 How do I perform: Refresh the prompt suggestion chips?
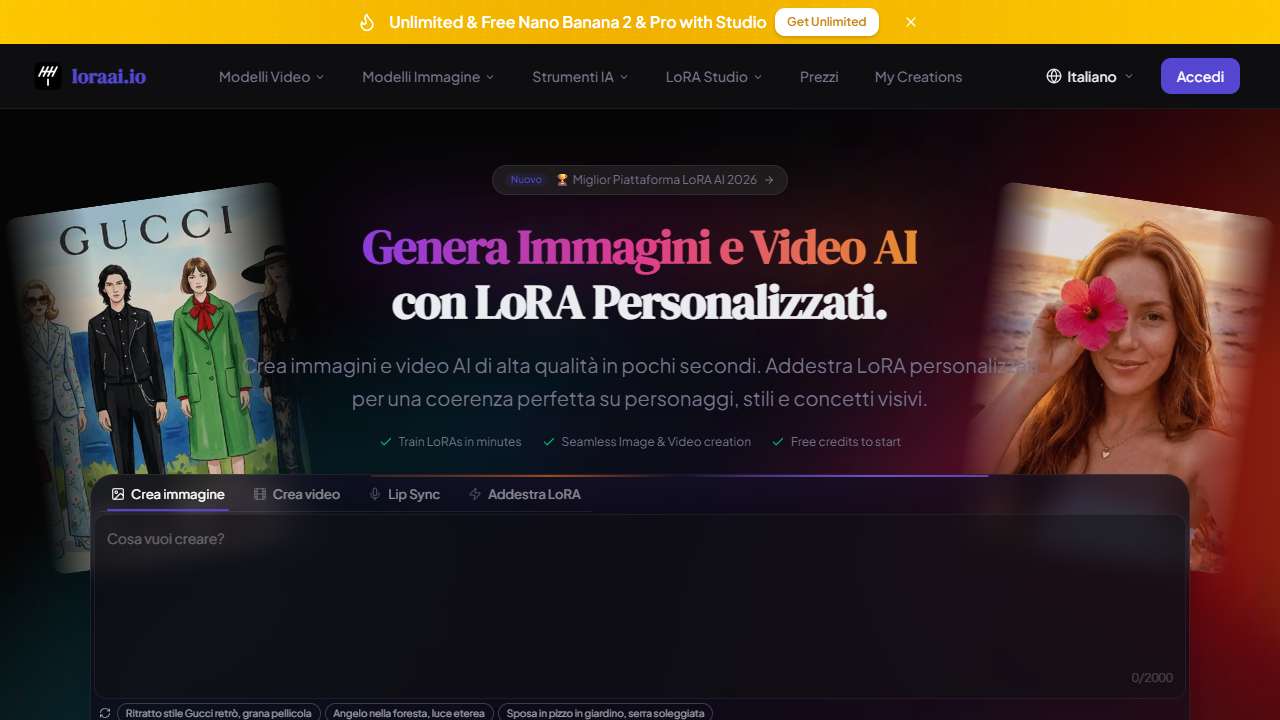coord(105,712)
